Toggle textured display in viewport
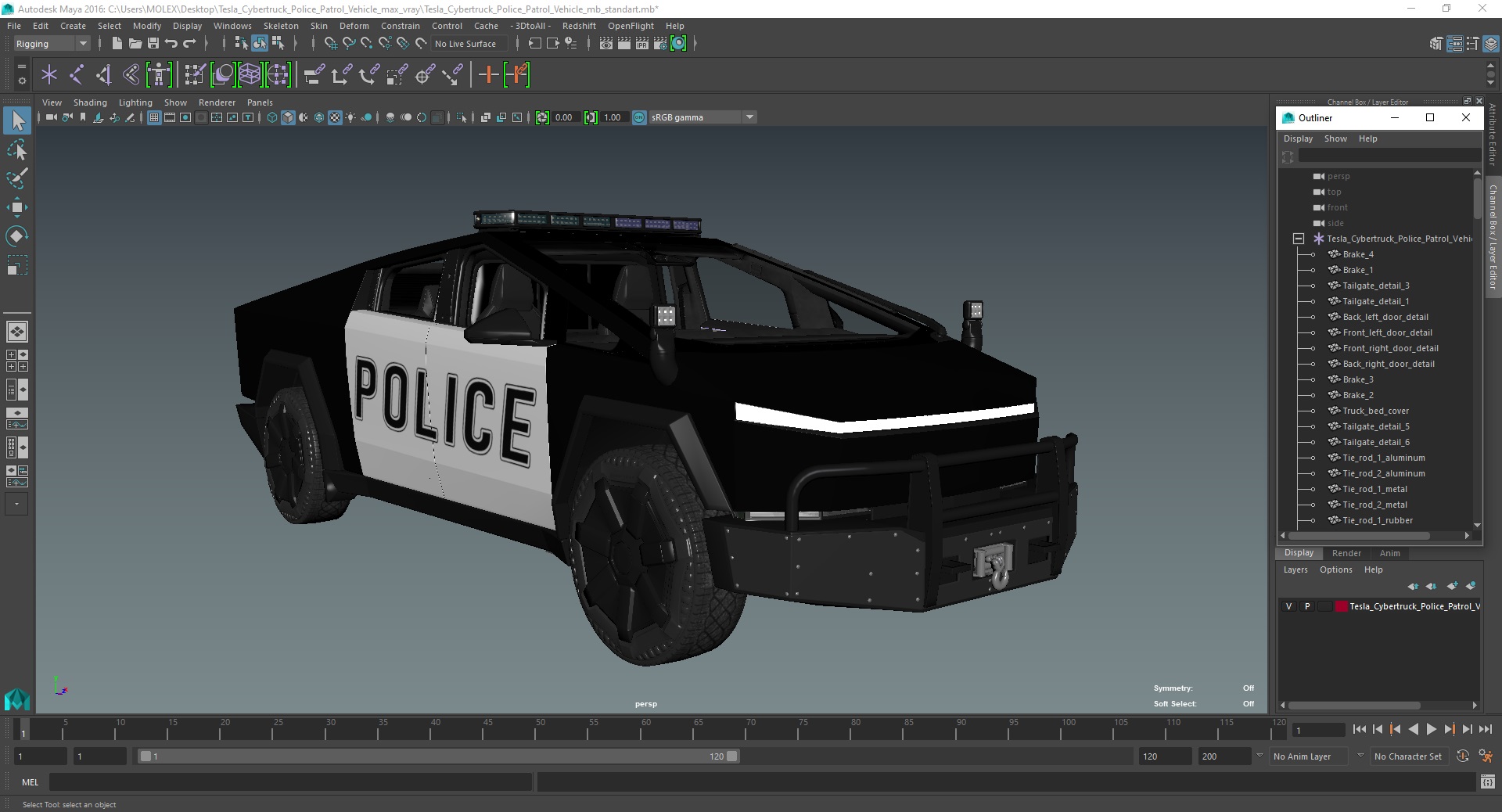Image resolution: width=1502 pixels, height=812 pixels. click(335, 117)
